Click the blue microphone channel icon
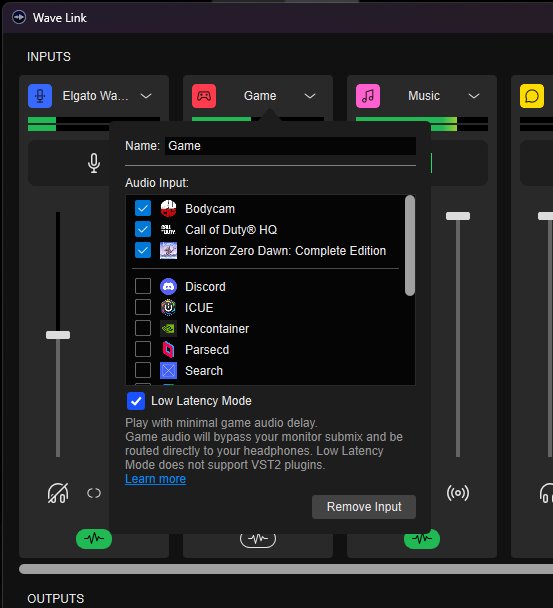Viewport: 553px width, 608px height. 40,96
